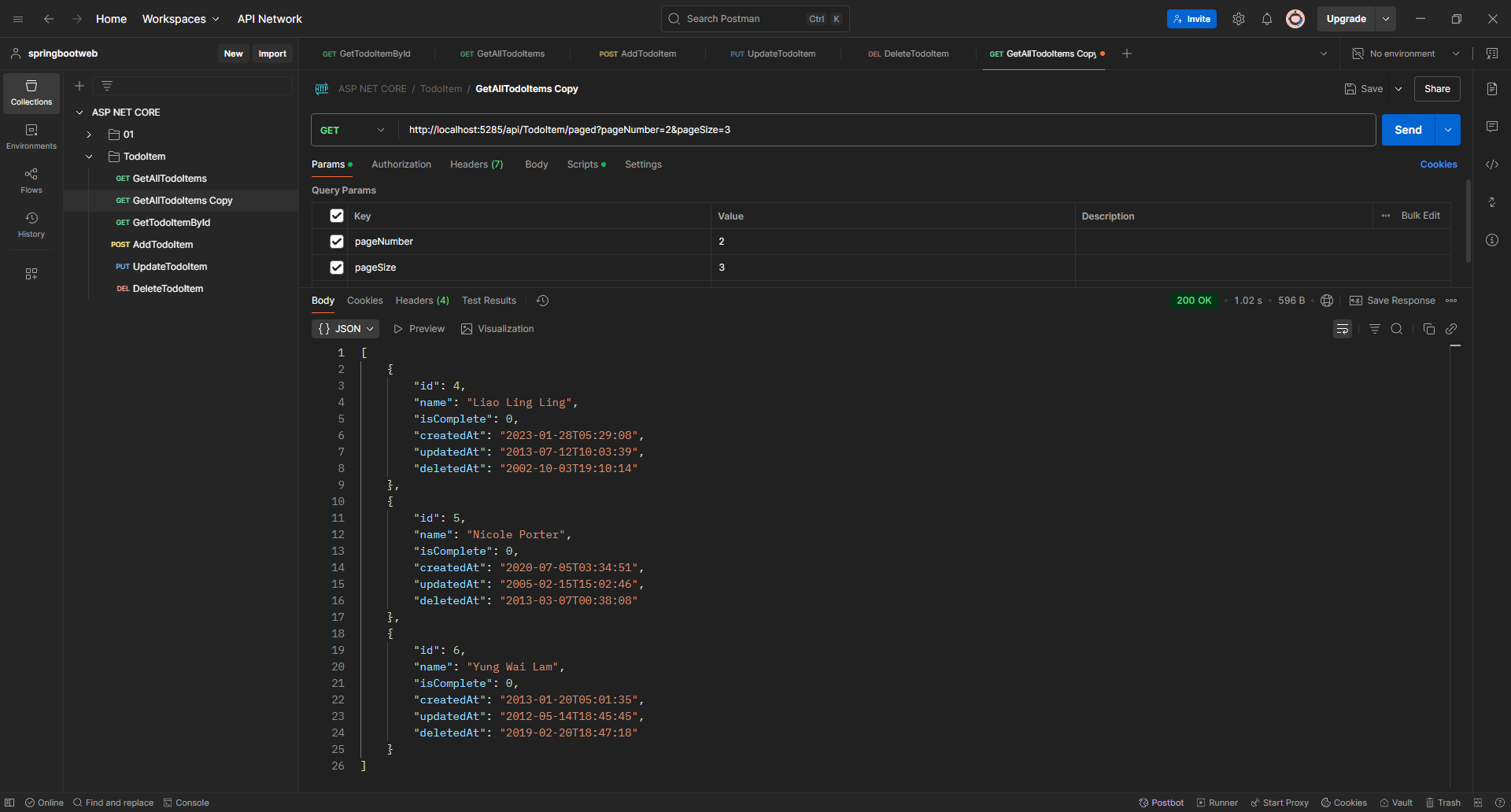Copy the response body to clipboard
Image resolution: width=1511 pixels, height=812 pixels.
click(1428, 329)
